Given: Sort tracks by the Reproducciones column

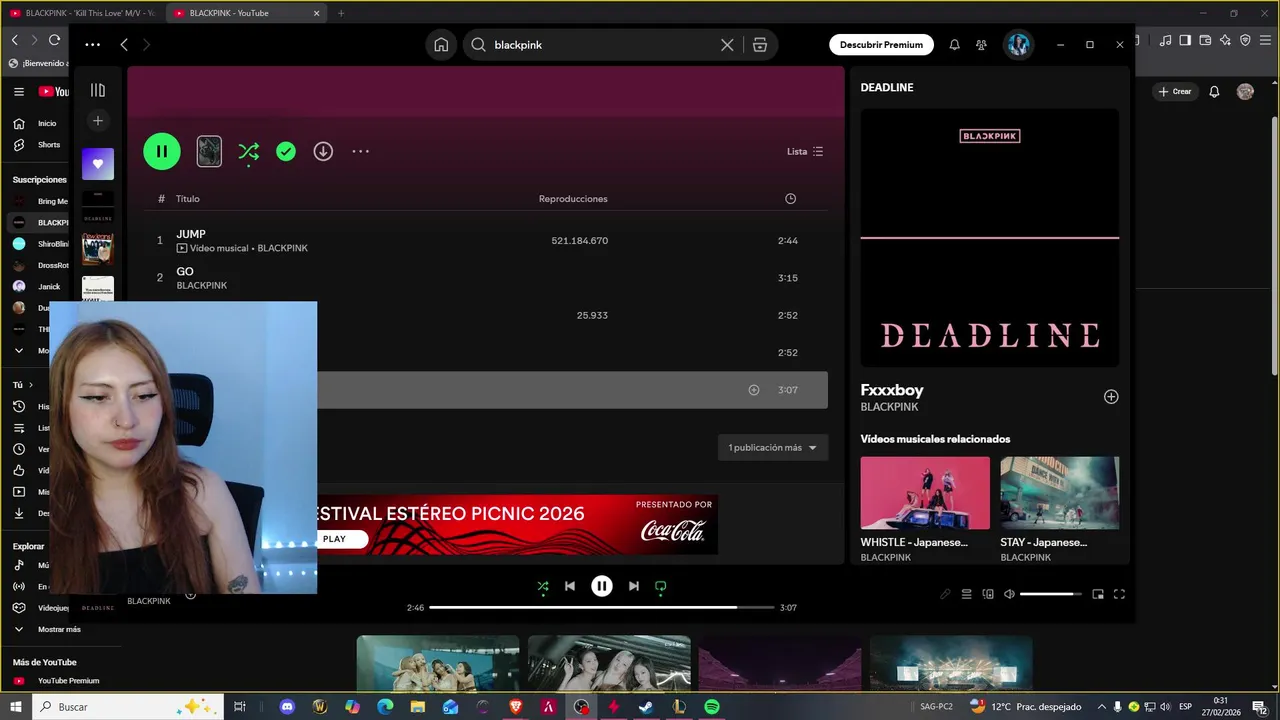Looking at the screenshot, I should click(x=573, y=199).
